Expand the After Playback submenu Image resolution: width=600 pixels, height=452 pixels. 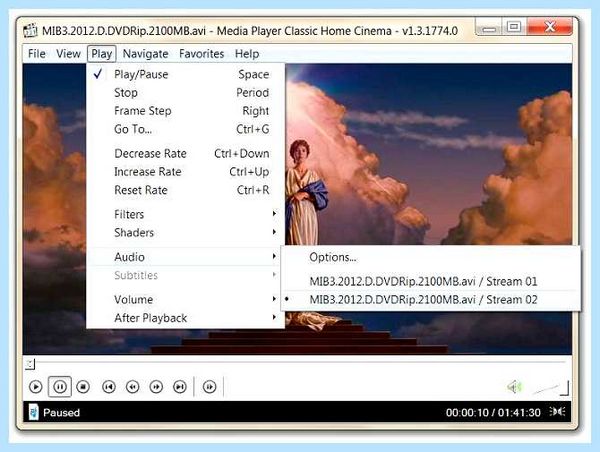click(186, 318)
